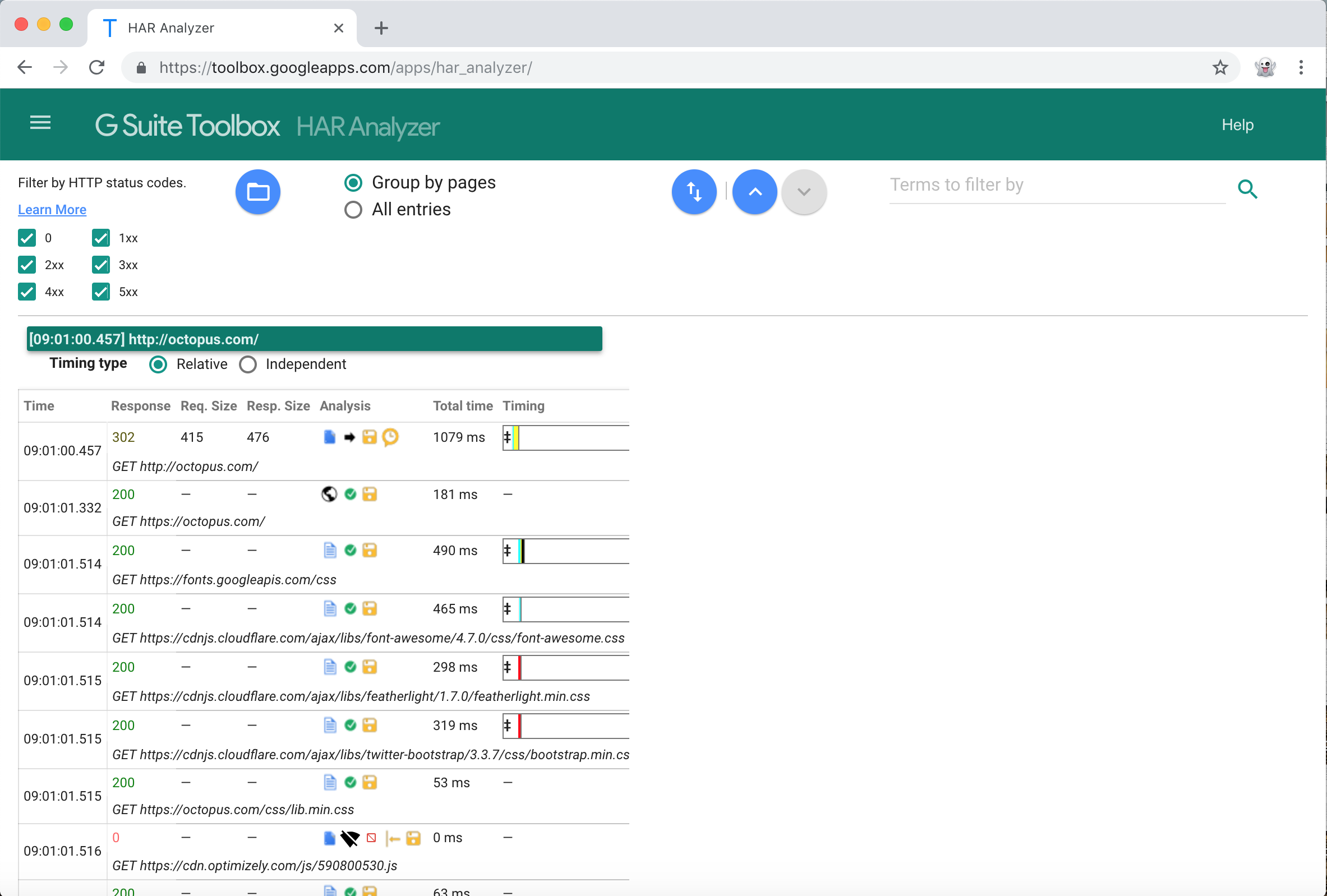Focus the Terms to filter by field

click(1056, 185)
